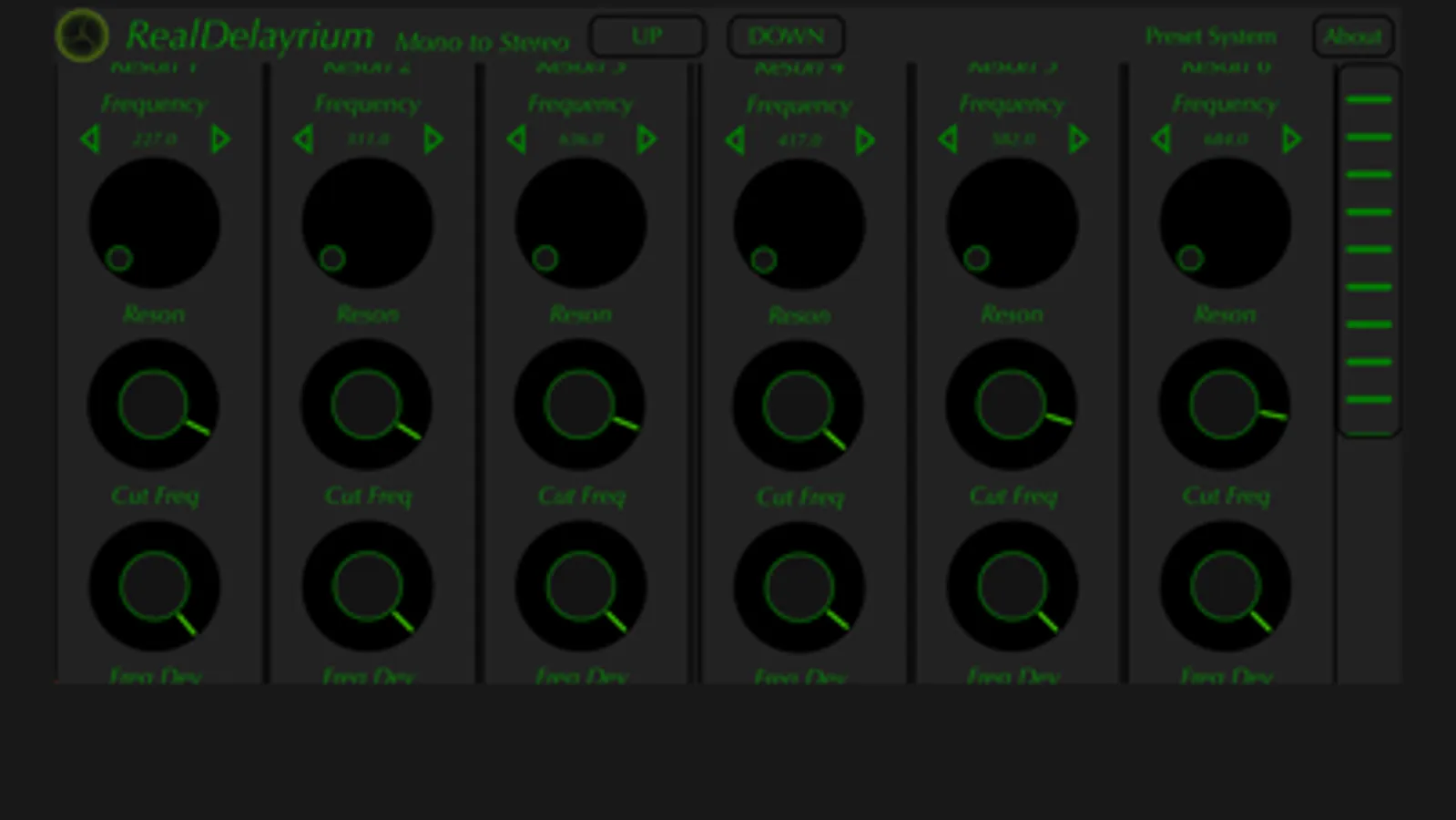This screenshot has height=820, width=1456.
Task: Decrease Reson 5 frequency with left arrow
Action: 948,139
